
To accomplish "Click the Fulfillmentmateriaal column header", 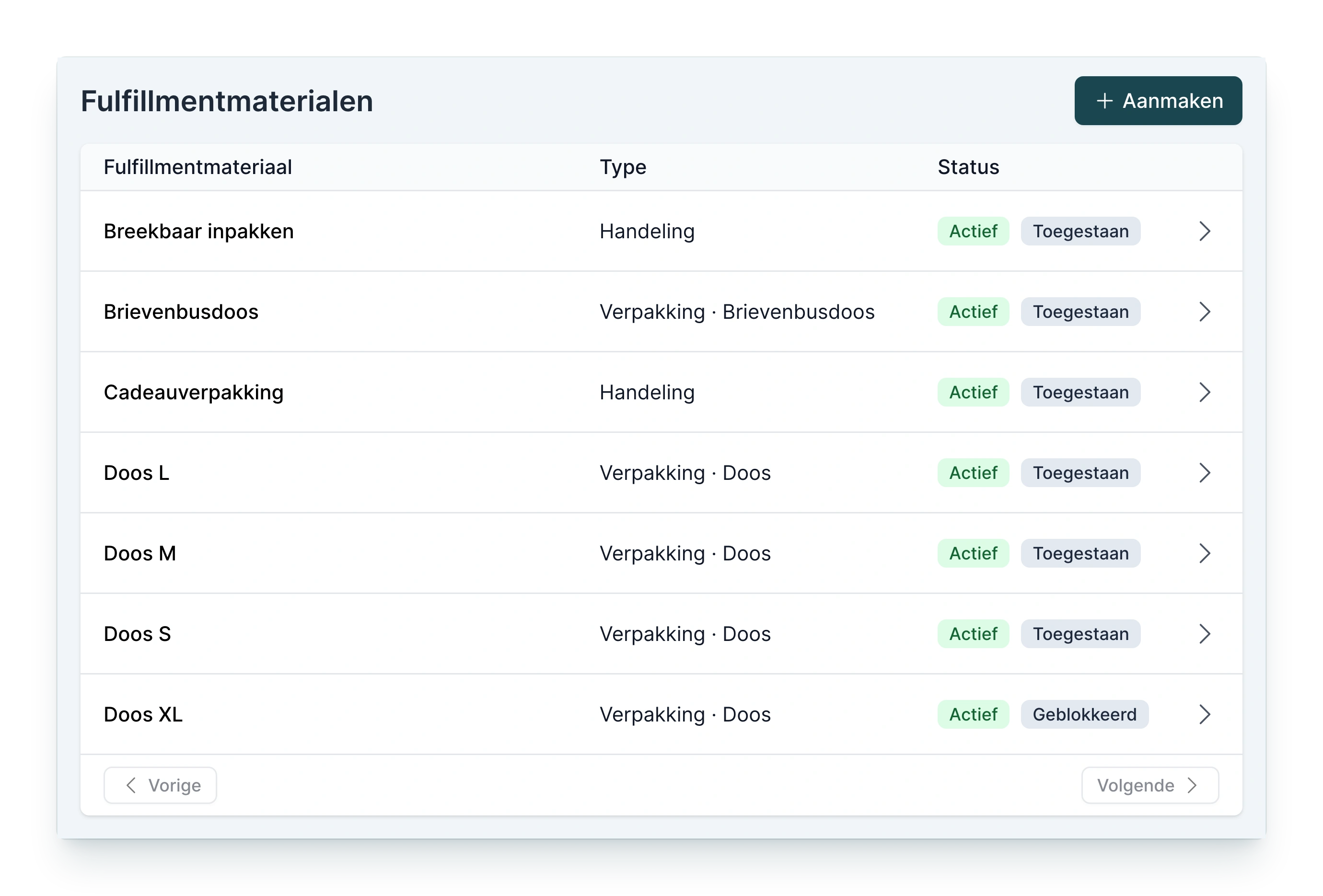I will point(197,167).
